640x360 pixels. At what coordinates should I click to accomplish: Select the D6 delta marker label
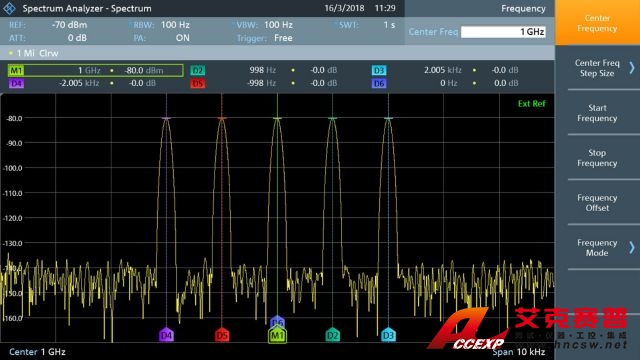(x=379, y=84)
